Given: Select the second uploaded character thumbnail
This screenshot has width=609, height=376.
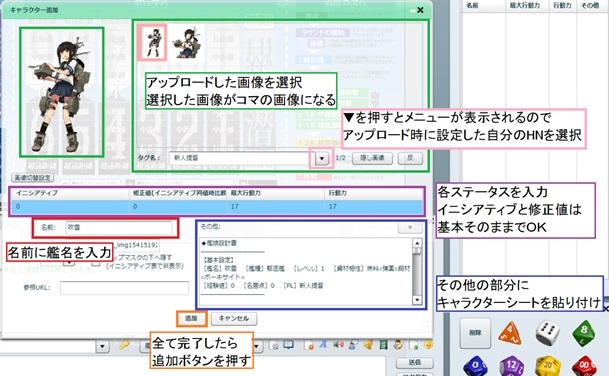Looking at the screenshot, I should (x=188, y=42).
